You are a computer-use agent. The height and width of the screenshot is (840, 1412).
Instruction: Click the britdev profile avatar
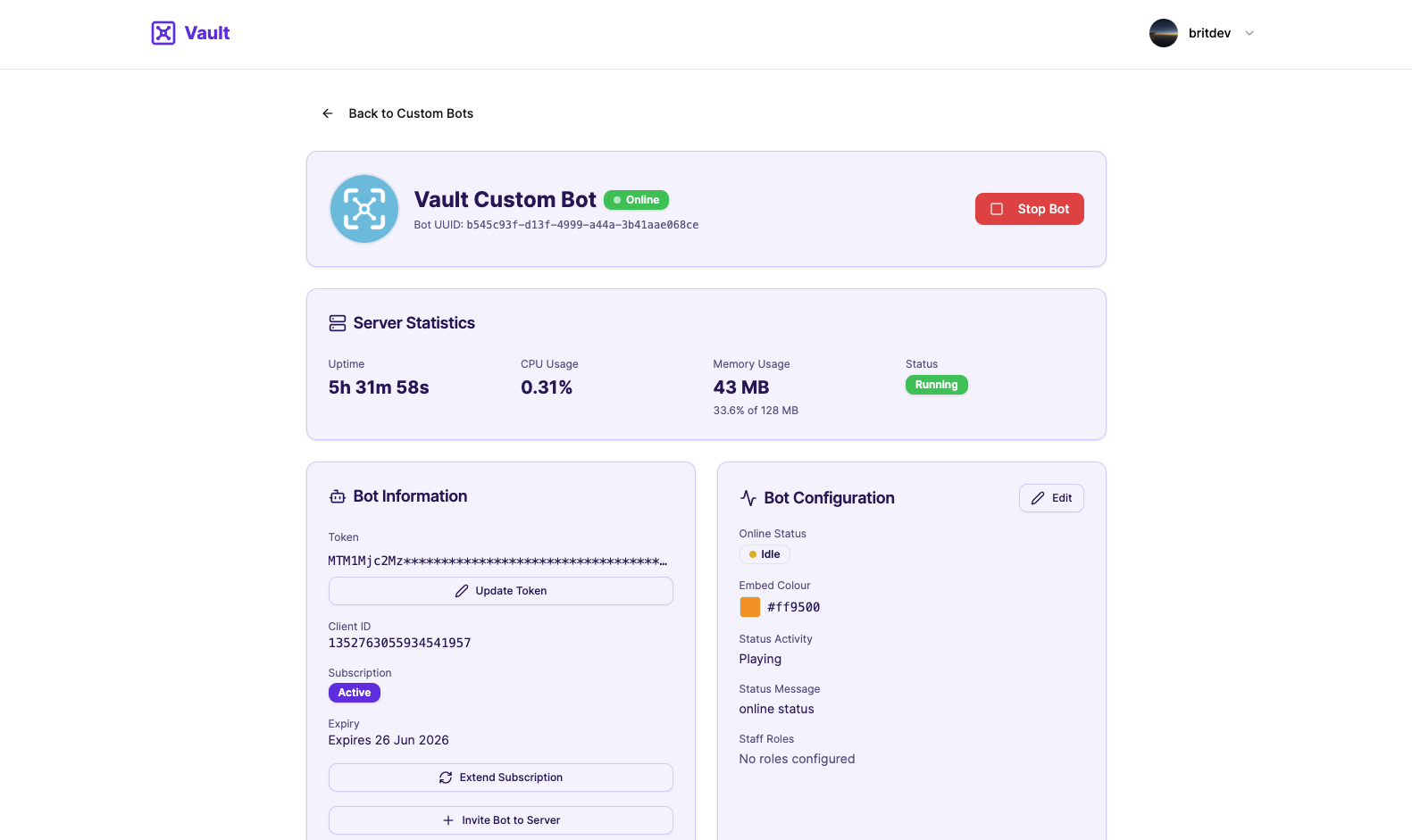[1163, 33]
